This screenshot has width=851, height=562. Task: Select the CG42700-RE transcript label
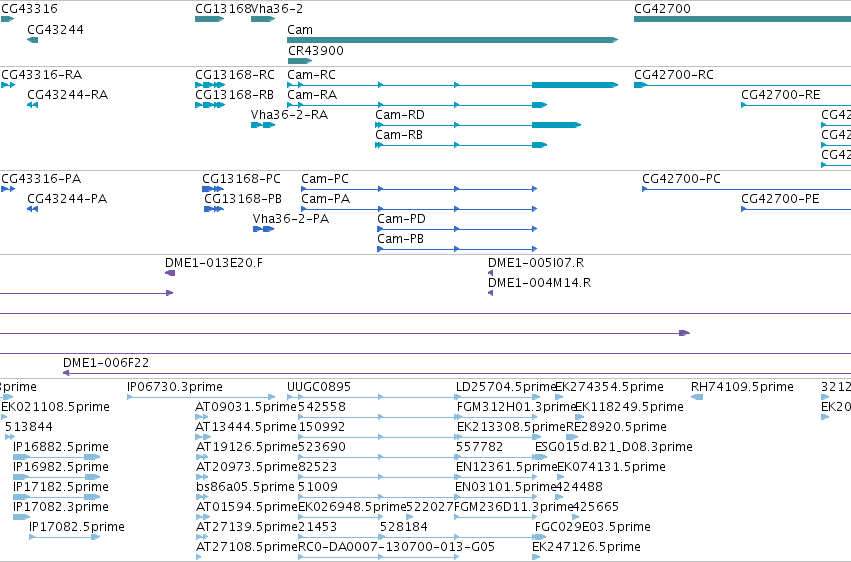(781, 95)
